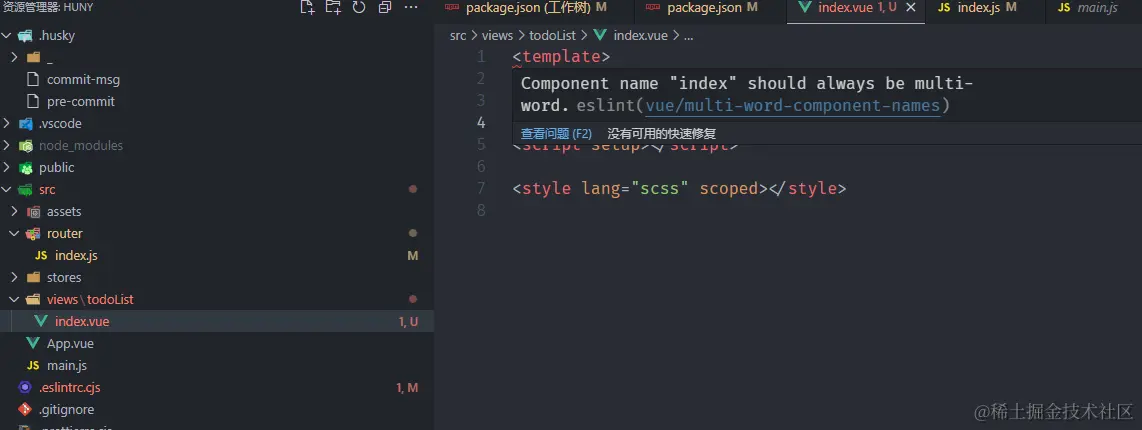Collapse all folders using the collapse icon
Screen dimensions: 1142x430
[385, 8]
